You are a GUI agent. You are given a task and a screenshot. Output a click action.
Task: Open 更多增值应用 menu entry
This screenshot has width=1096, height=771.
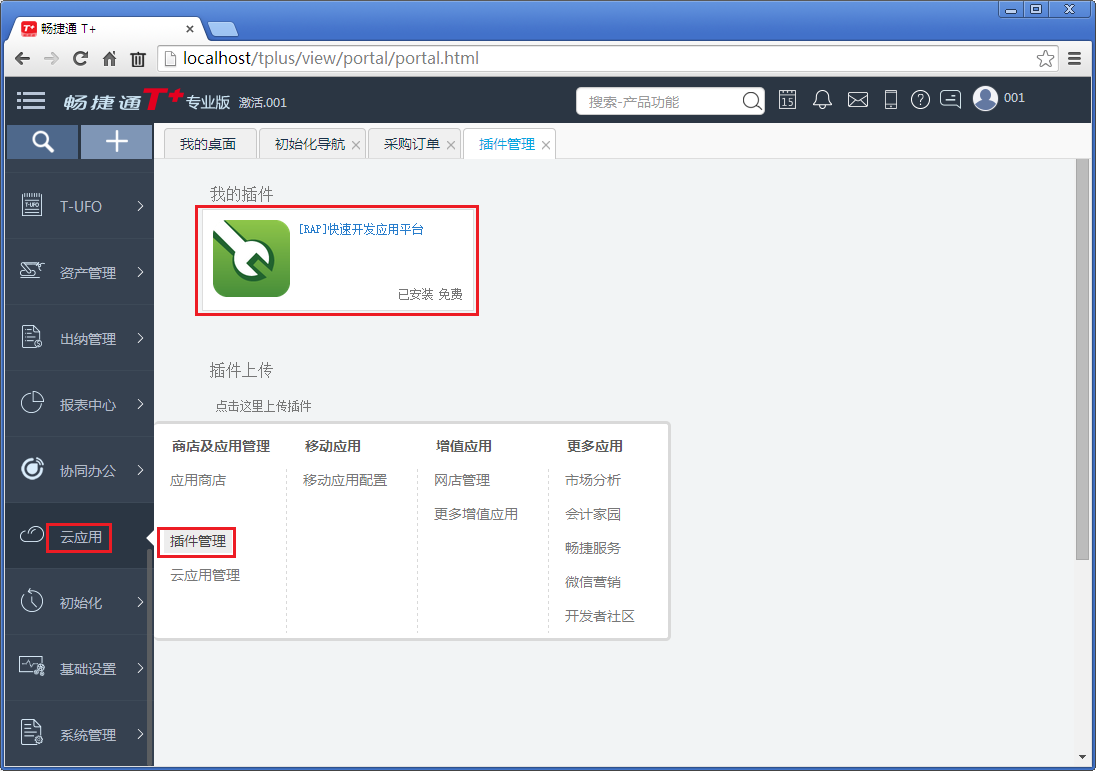(476, 514)
